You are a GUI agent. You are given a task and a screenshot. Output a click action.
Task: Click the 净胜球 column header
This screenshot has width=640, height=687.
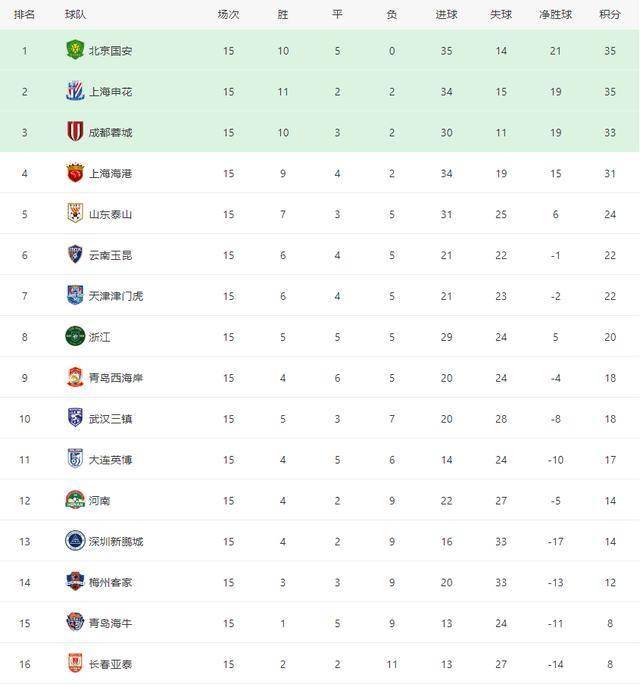pos(555,14)
